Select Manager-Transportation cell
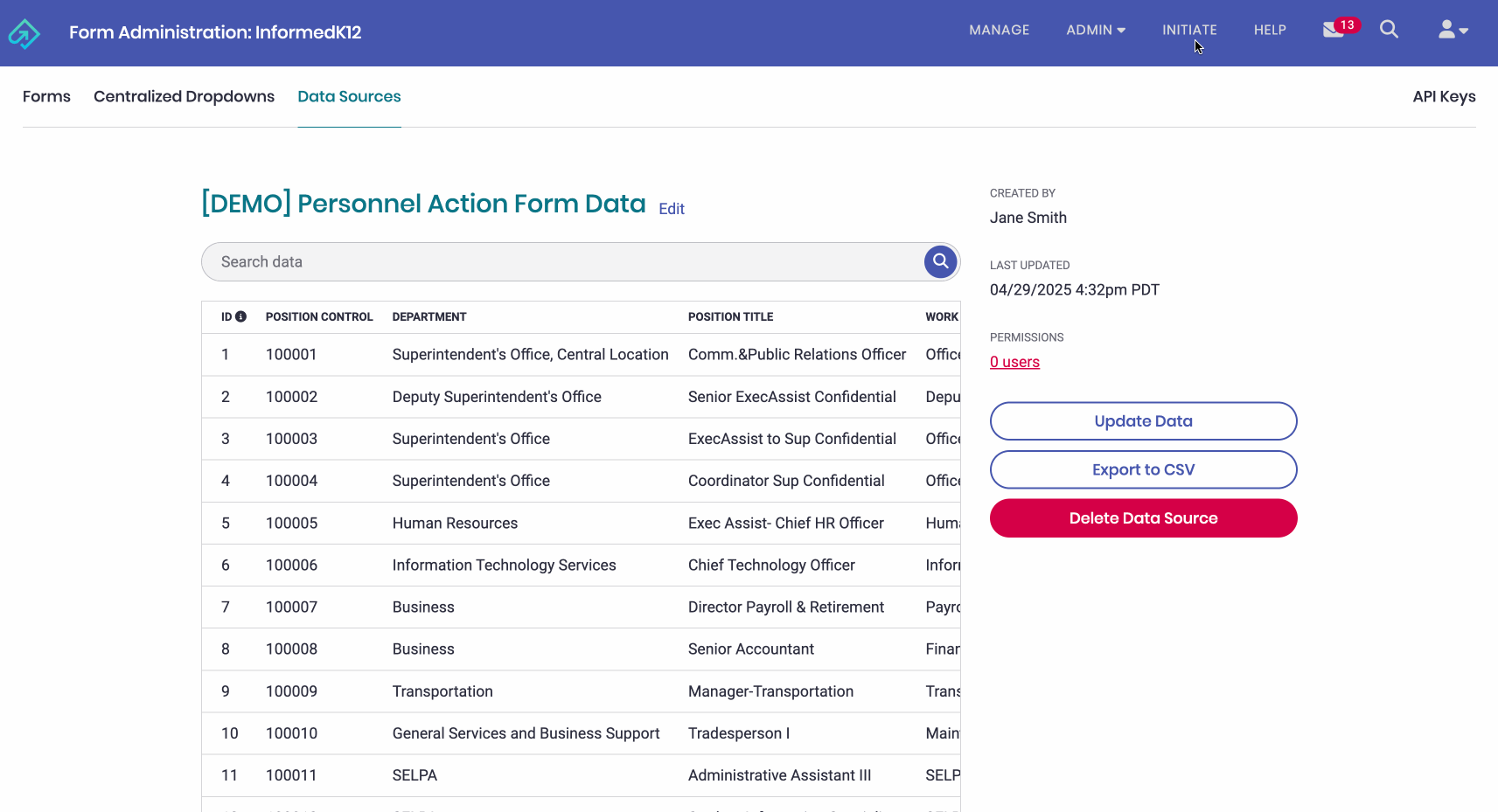 coord(770,691)
